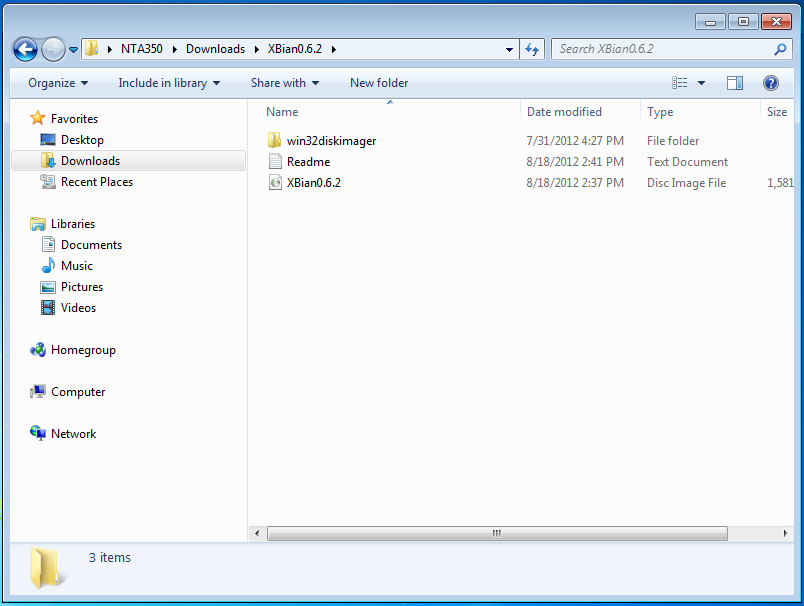The height and width of the screenshot is (606, 804).
Task: Click the Desktop monitor icon
Action: click(x=48, y=139)
